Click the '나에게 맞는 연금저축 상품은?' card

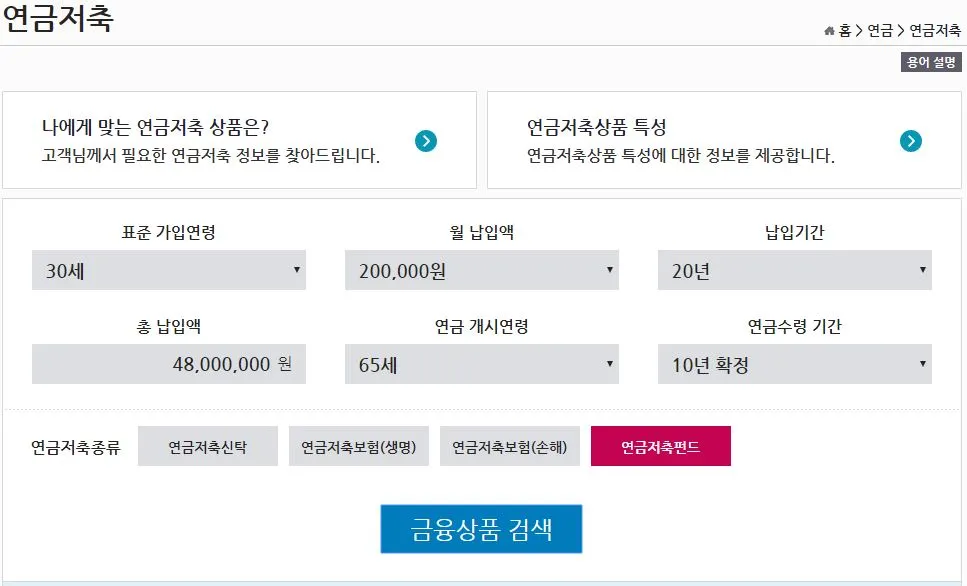pos(240,140)
